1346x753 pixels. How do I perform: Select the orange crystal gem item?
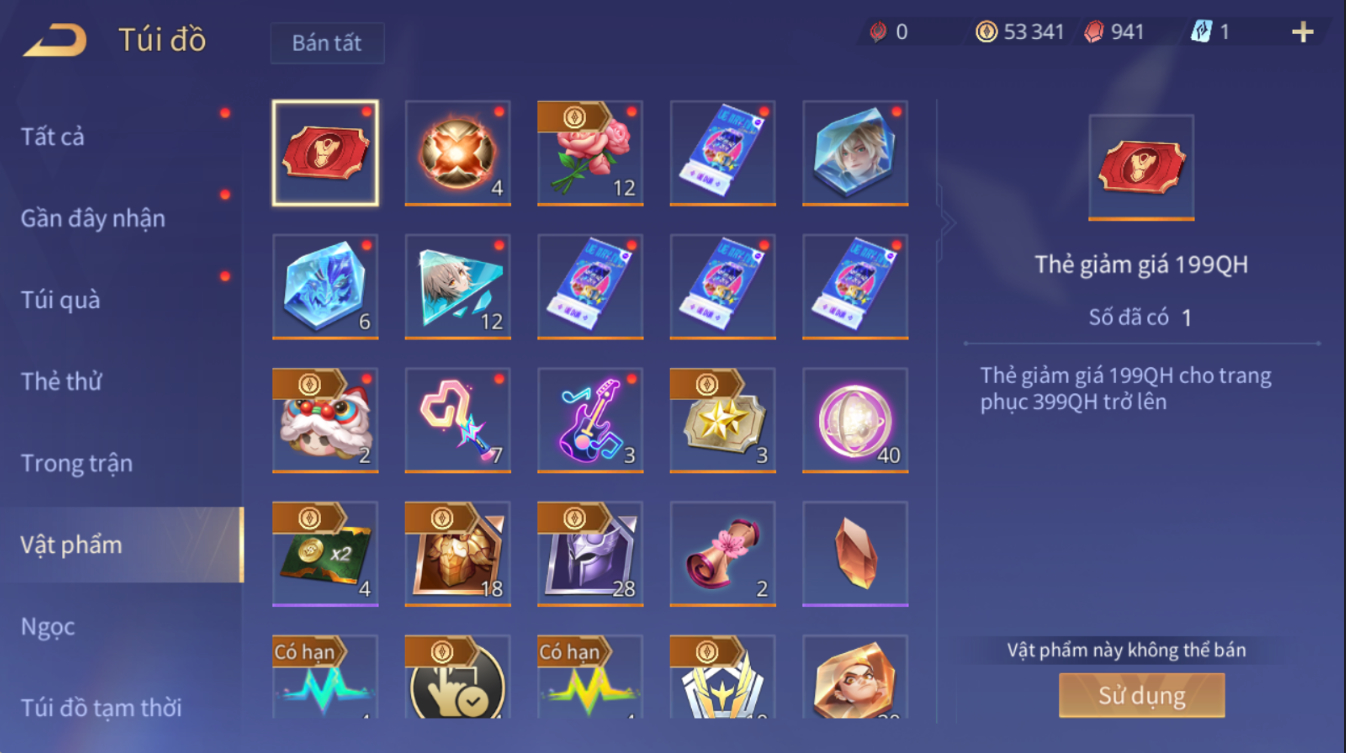(x=855, y=554)
